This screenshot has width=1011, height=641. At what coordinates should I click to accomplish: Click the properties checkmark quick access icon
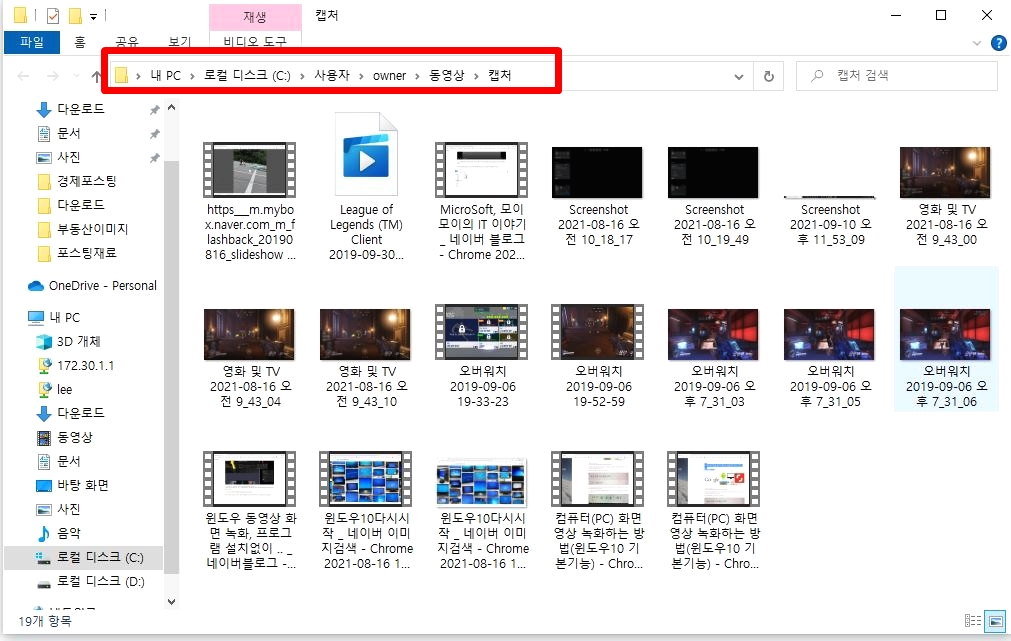(53, 15)
